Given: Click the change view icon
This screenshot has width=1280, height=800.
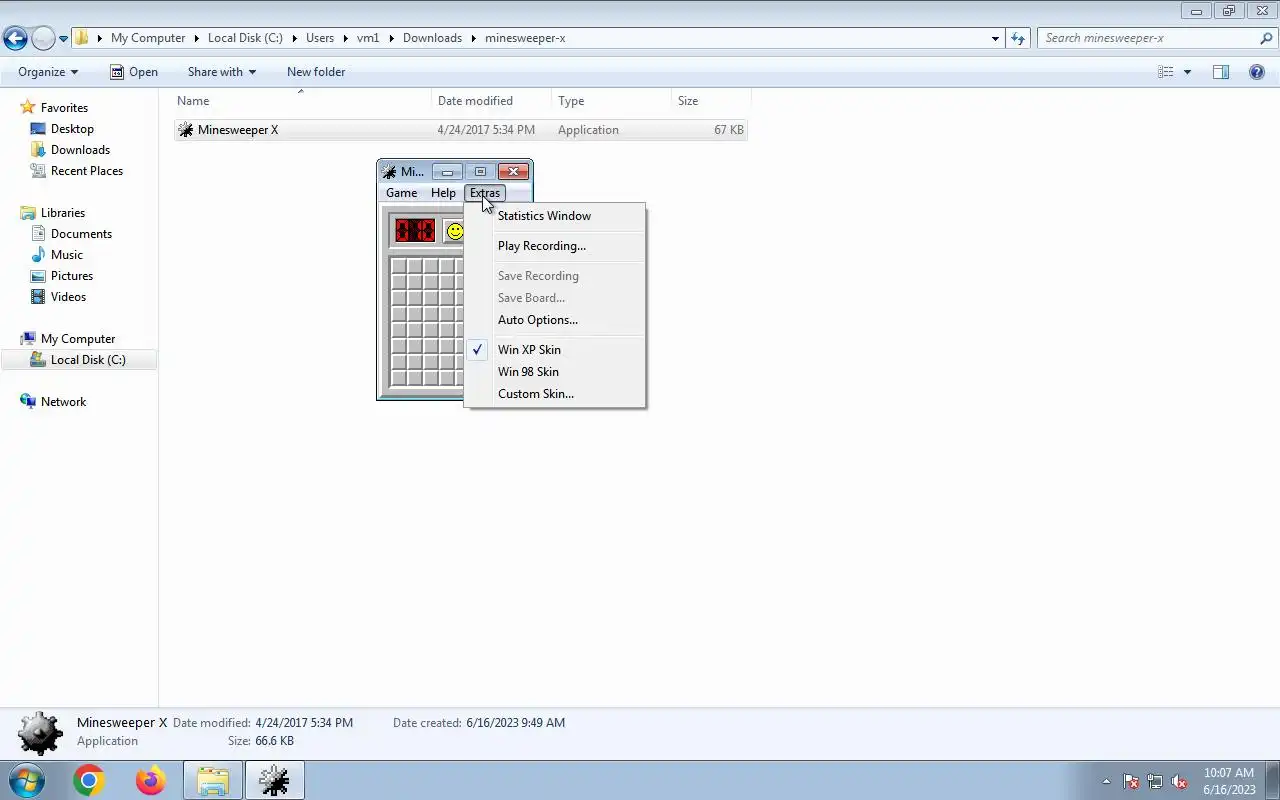Looking at the screenshot, I should [x=1165, y=72].
